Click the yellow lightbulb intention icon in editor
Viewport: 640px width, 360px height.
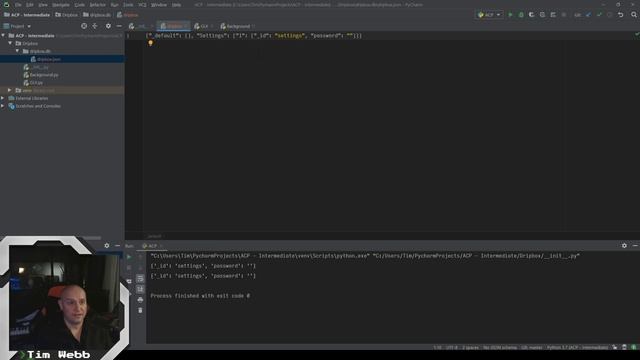pyautogui.click(x=151, y=43)
